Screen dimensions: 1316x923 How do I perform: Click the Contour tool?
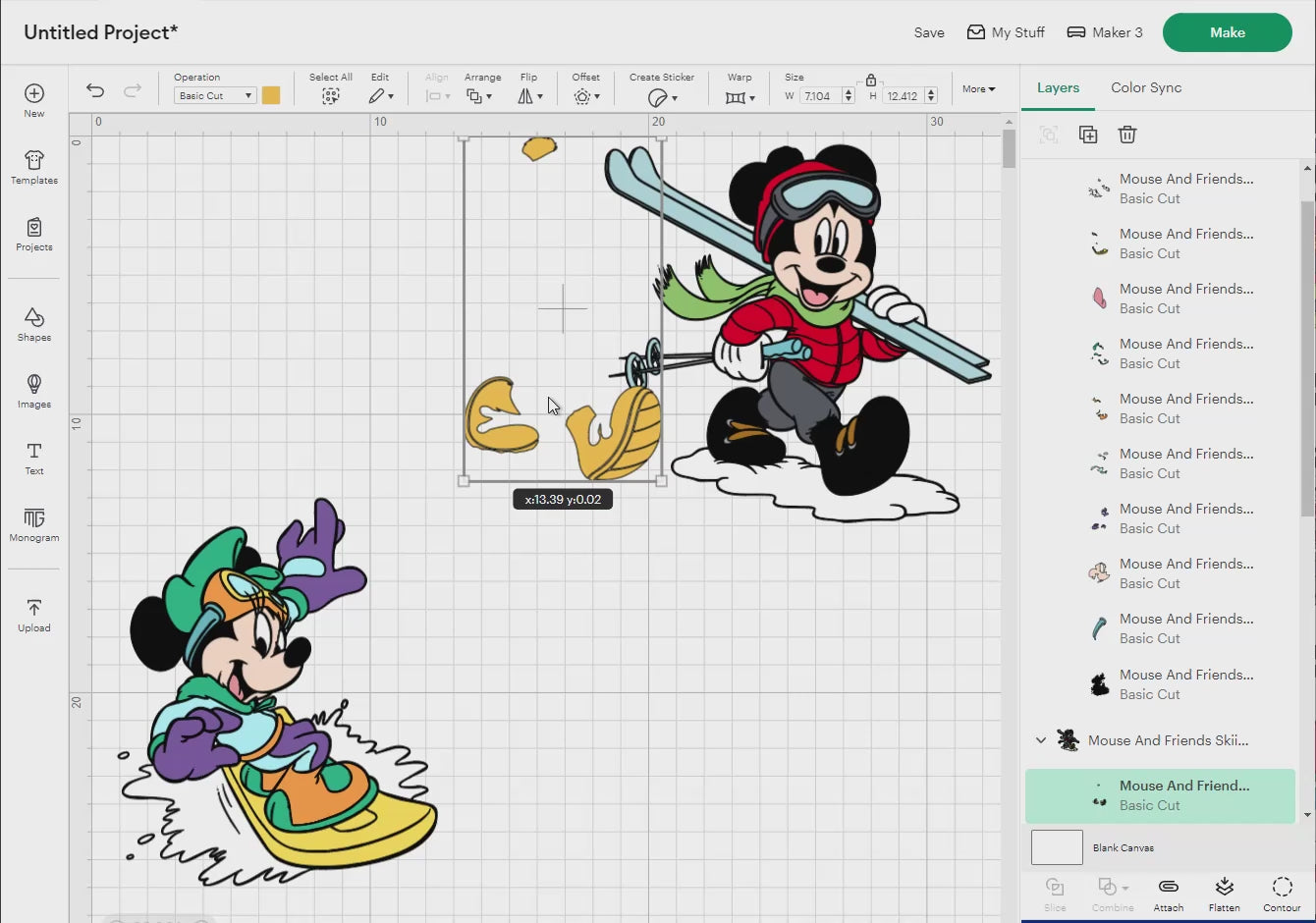pos(1282,893)
